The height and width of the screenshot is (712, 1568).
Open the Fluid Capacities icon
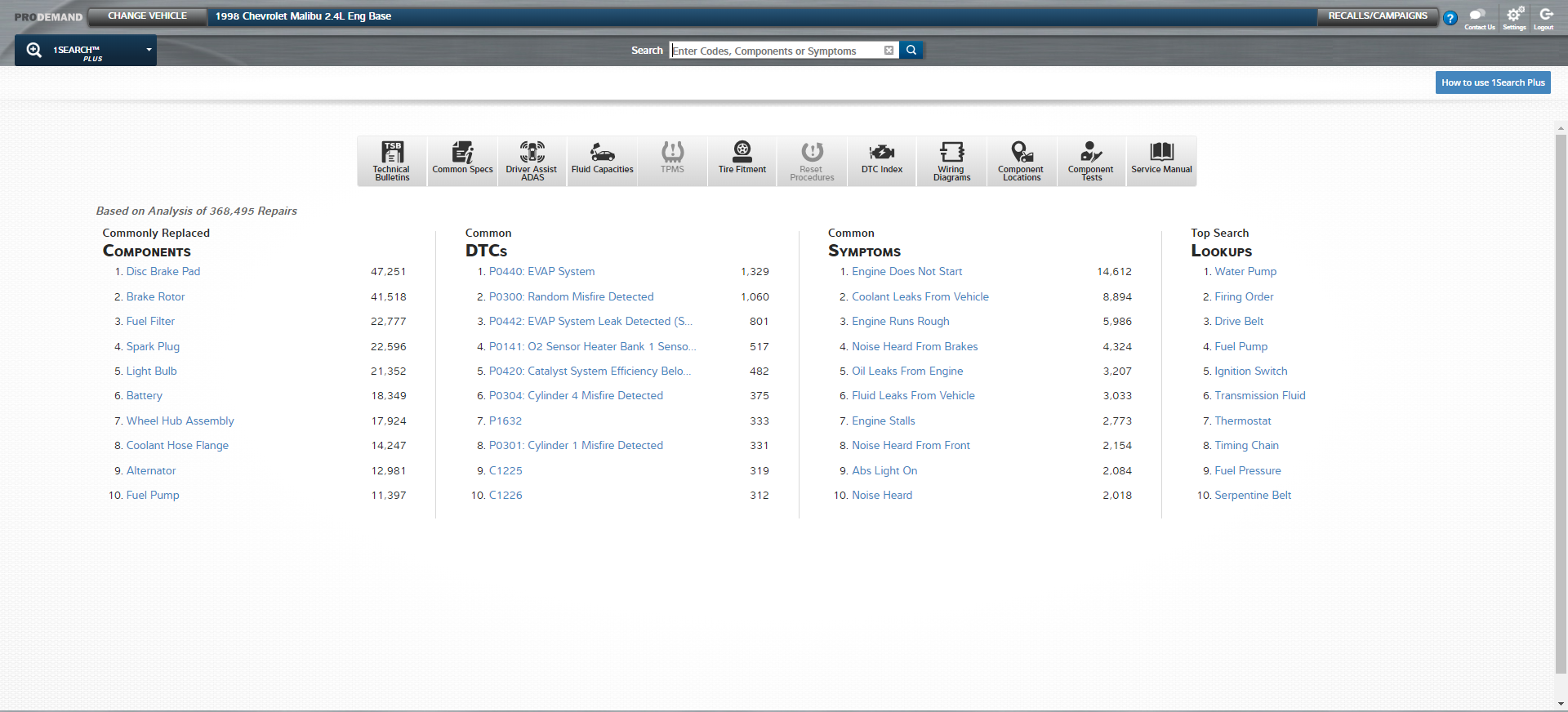coord(602,161)
